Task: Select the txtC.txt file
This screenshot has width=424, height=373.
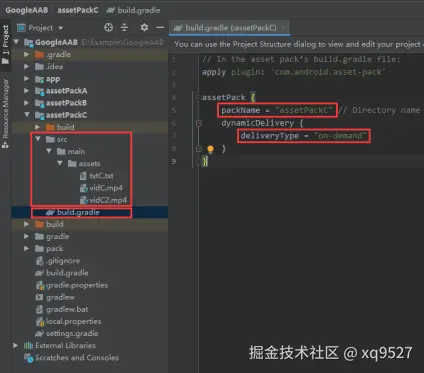Action: [97, 176]
